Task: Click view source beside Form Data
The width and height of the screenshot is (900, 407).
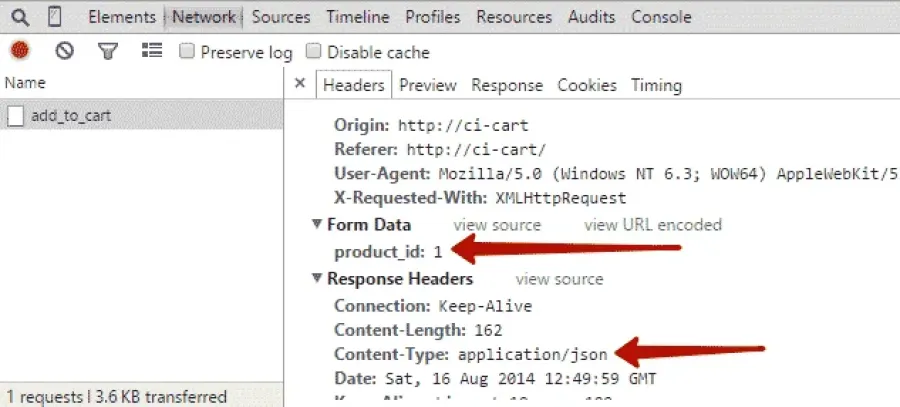Action: point(497,224)
